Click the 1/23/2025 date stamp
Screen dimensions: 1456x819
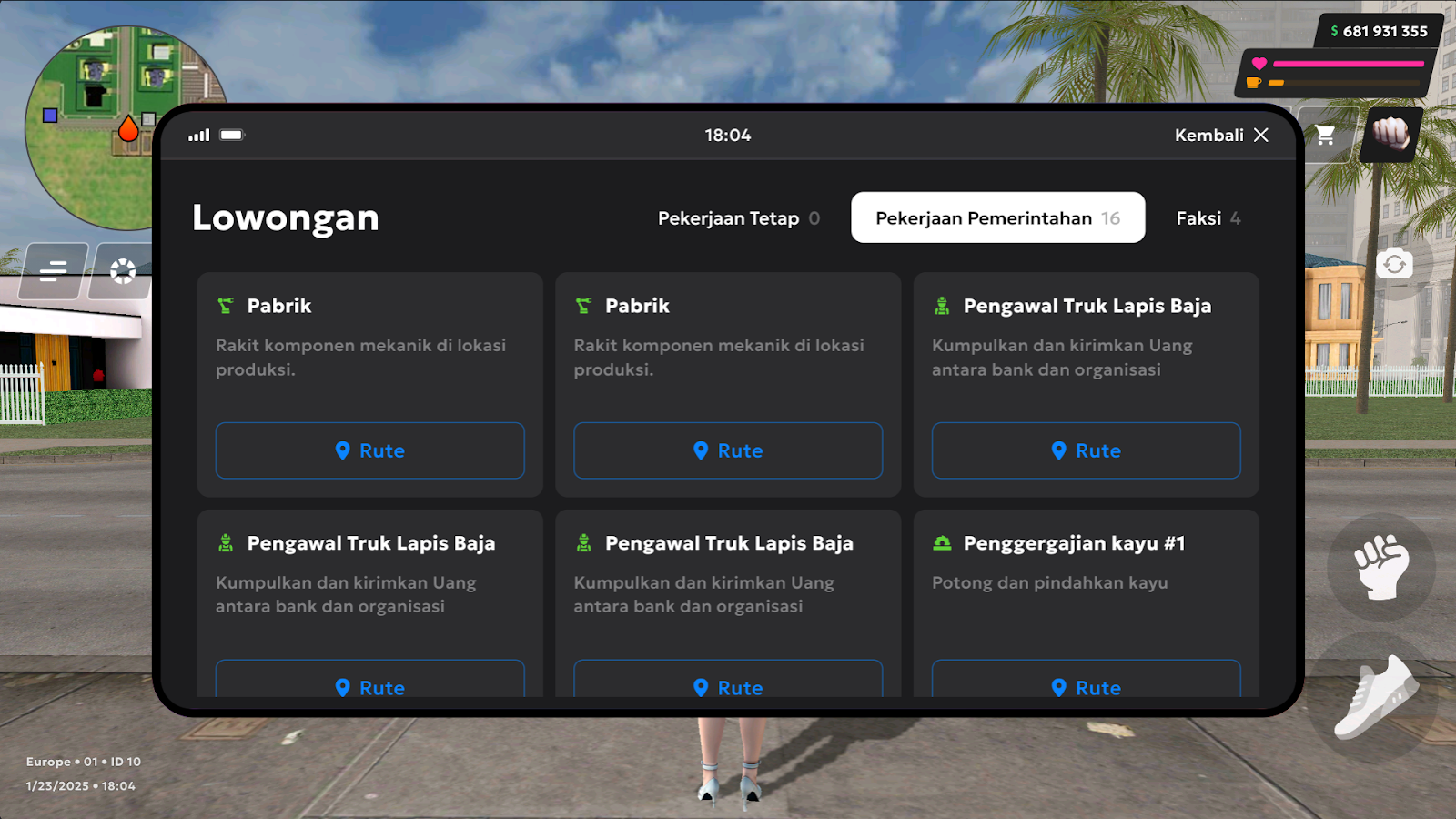coord(57,785)
